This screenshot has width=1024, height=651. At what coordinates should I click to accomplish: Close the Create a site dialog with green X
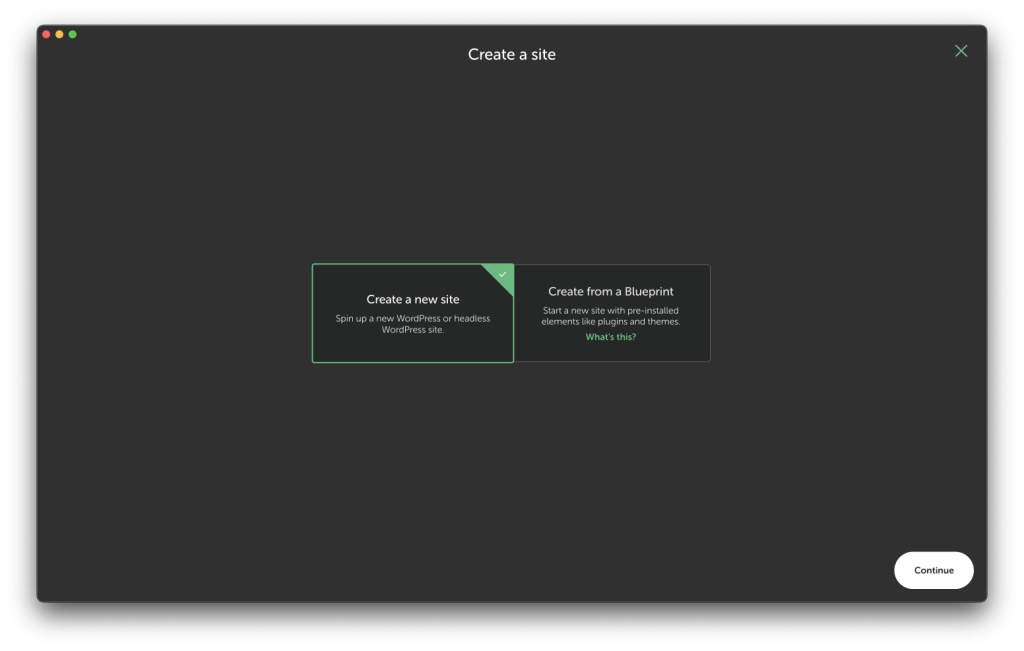click(x=961, y=51)
